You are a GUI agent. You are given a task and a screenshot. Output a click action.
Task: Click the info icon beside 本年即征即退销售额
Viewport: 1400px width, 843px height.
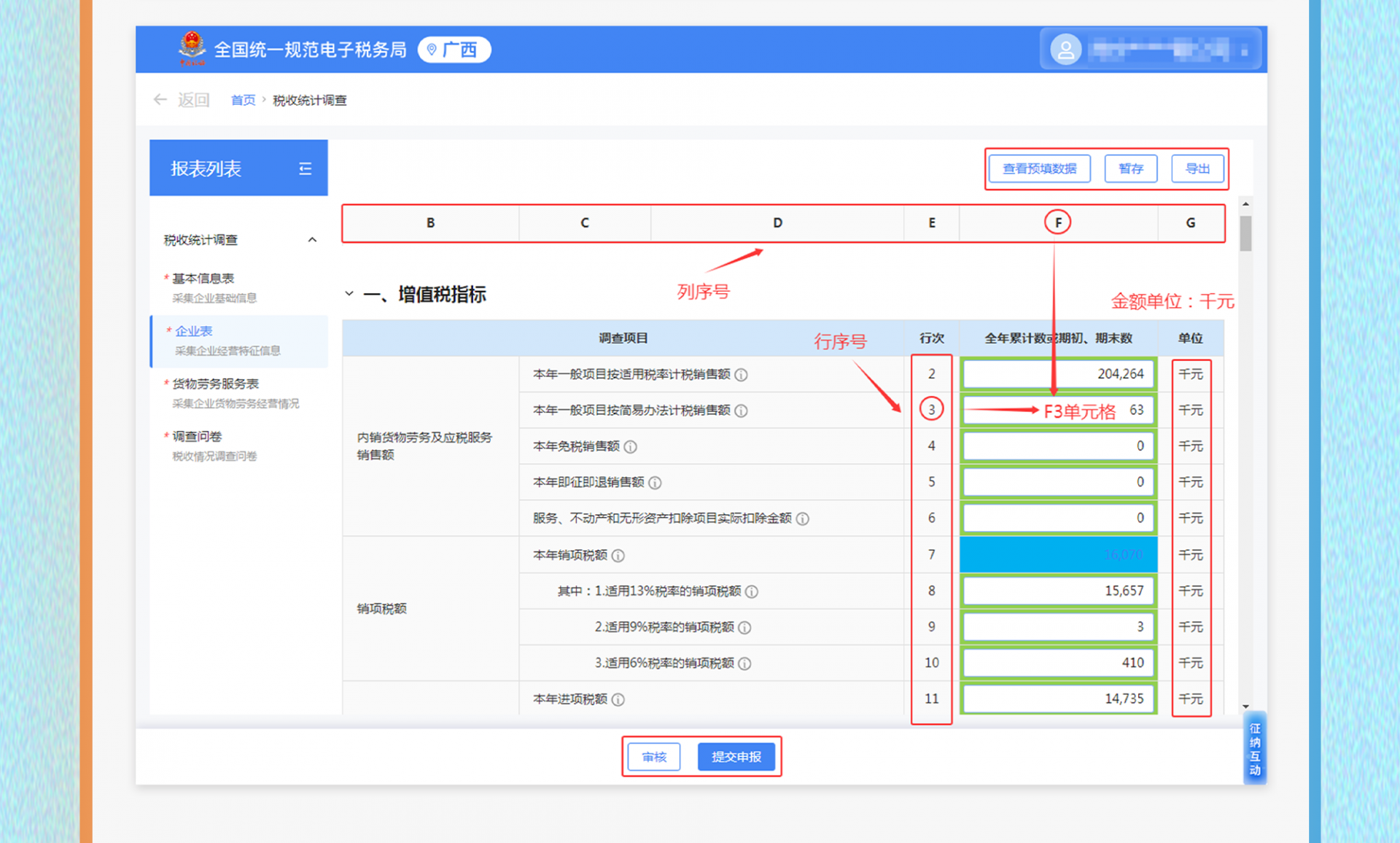tap(654, 482)
